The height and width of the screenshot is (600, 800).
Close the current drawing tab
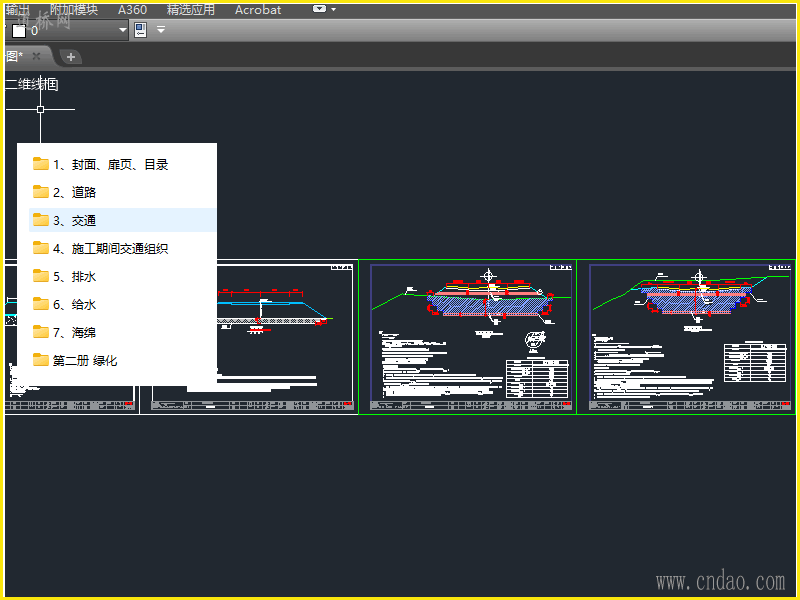[36, 56]
